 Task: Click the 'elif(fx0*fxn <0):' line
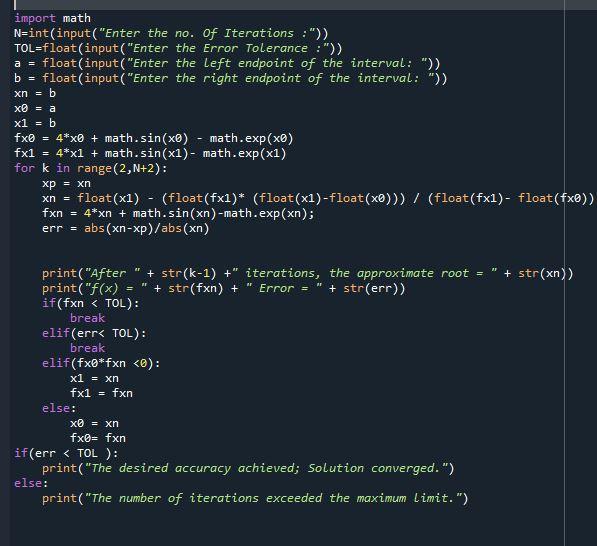click(101, 363)
